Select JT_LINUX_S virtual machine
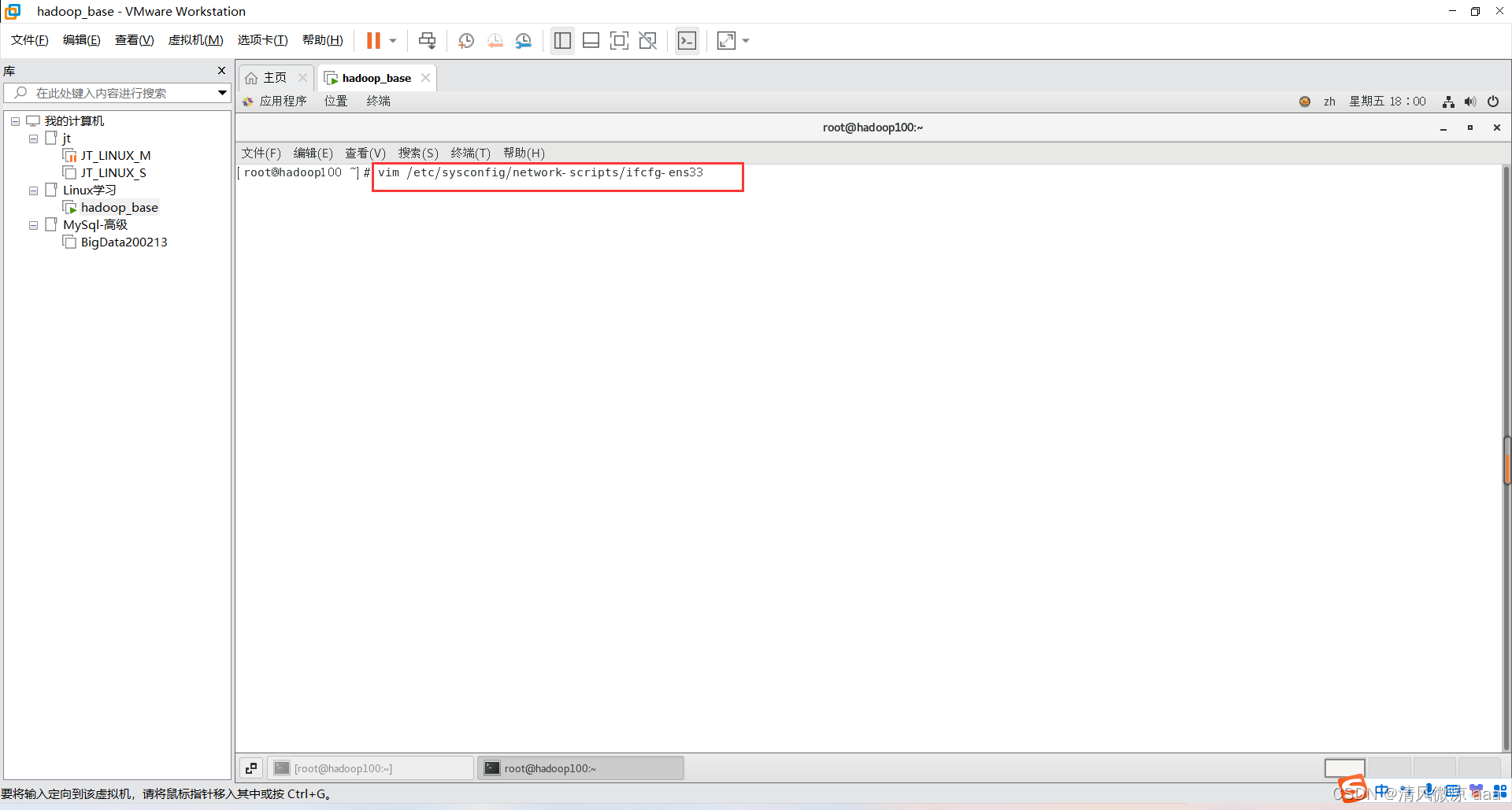Screen dimensions: 1512x810 pos(105,173)
